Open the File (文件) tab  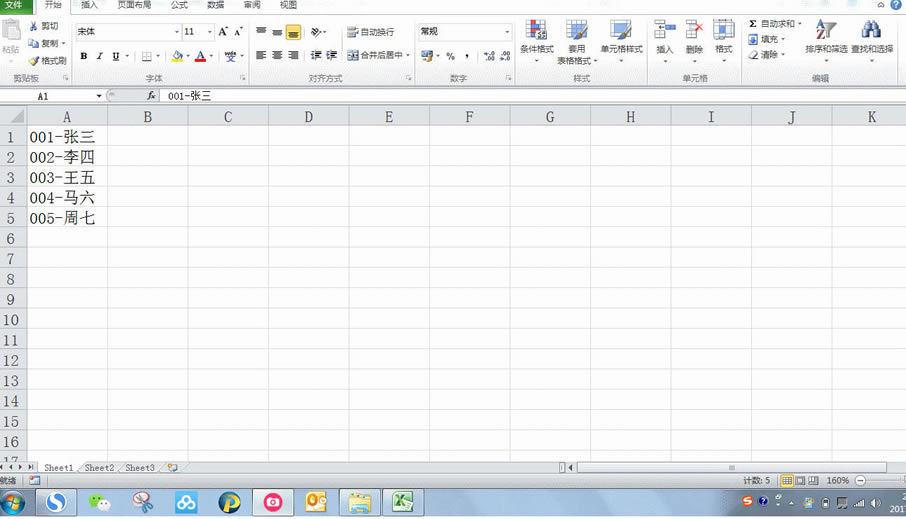[x=15, y=5]
